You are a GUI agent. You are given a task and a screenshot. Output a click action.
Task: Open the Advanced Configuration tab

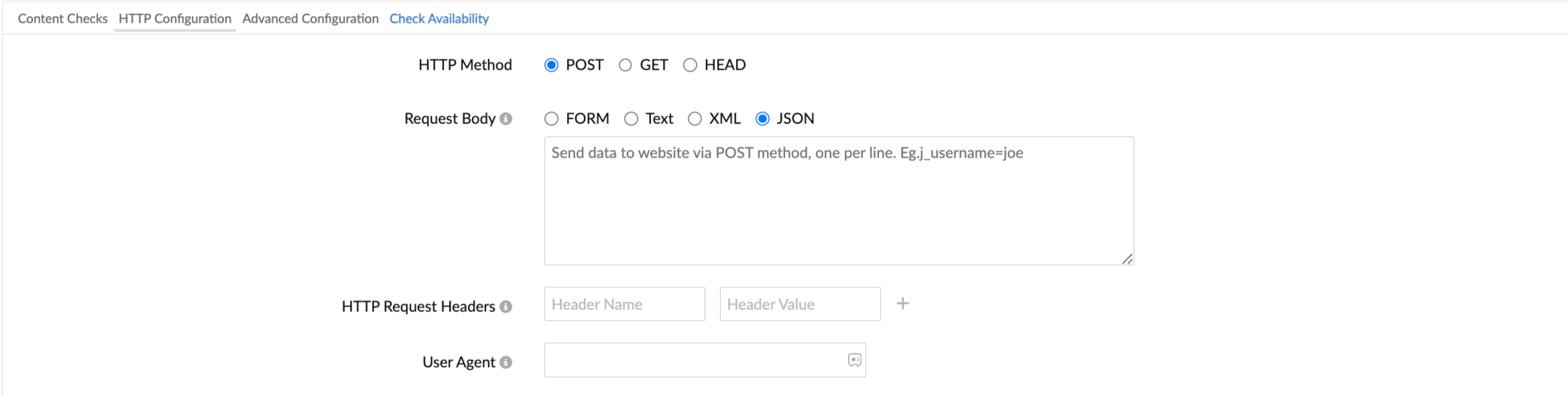coord(310,19)
